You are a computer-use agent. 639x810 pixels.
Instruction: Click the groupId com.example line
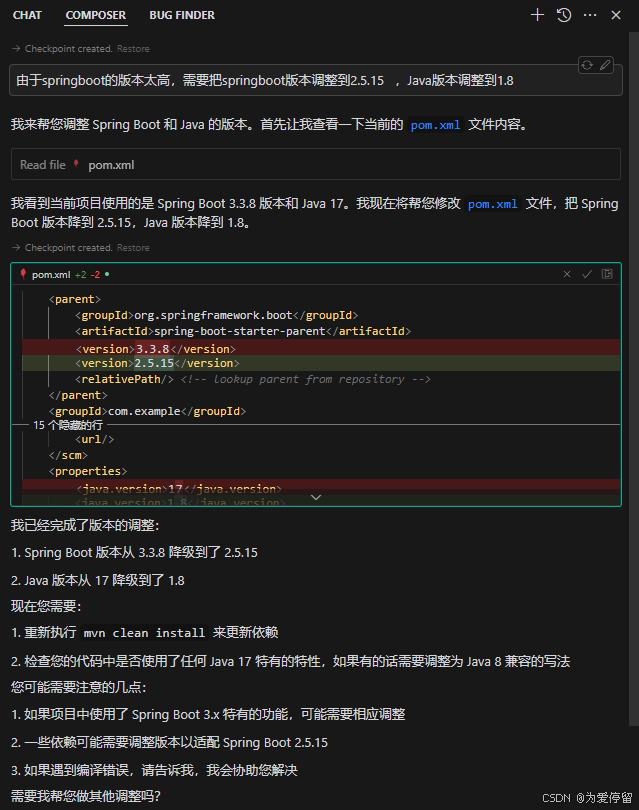pyautogui.click(x=147, y=411)
